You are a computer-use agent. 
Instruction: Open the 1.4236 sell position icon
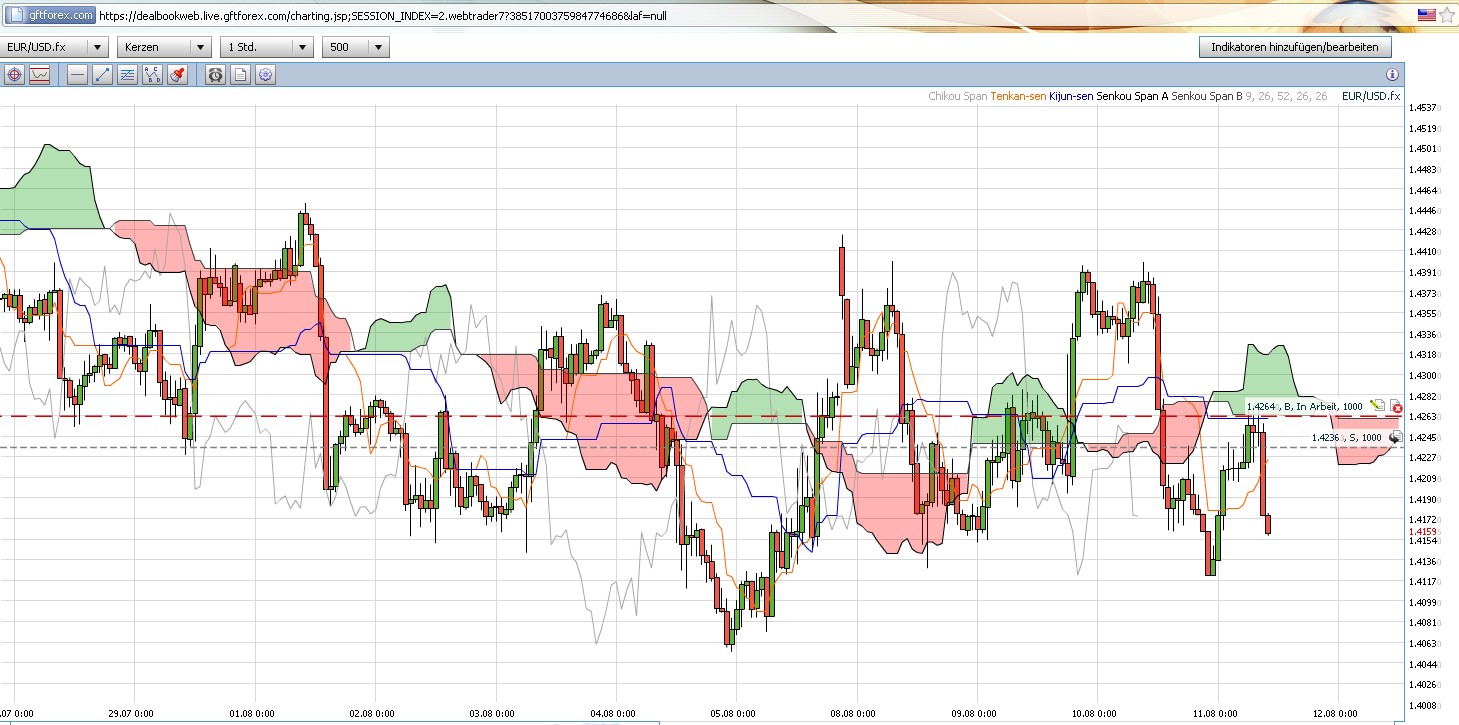coord(1395,437)
